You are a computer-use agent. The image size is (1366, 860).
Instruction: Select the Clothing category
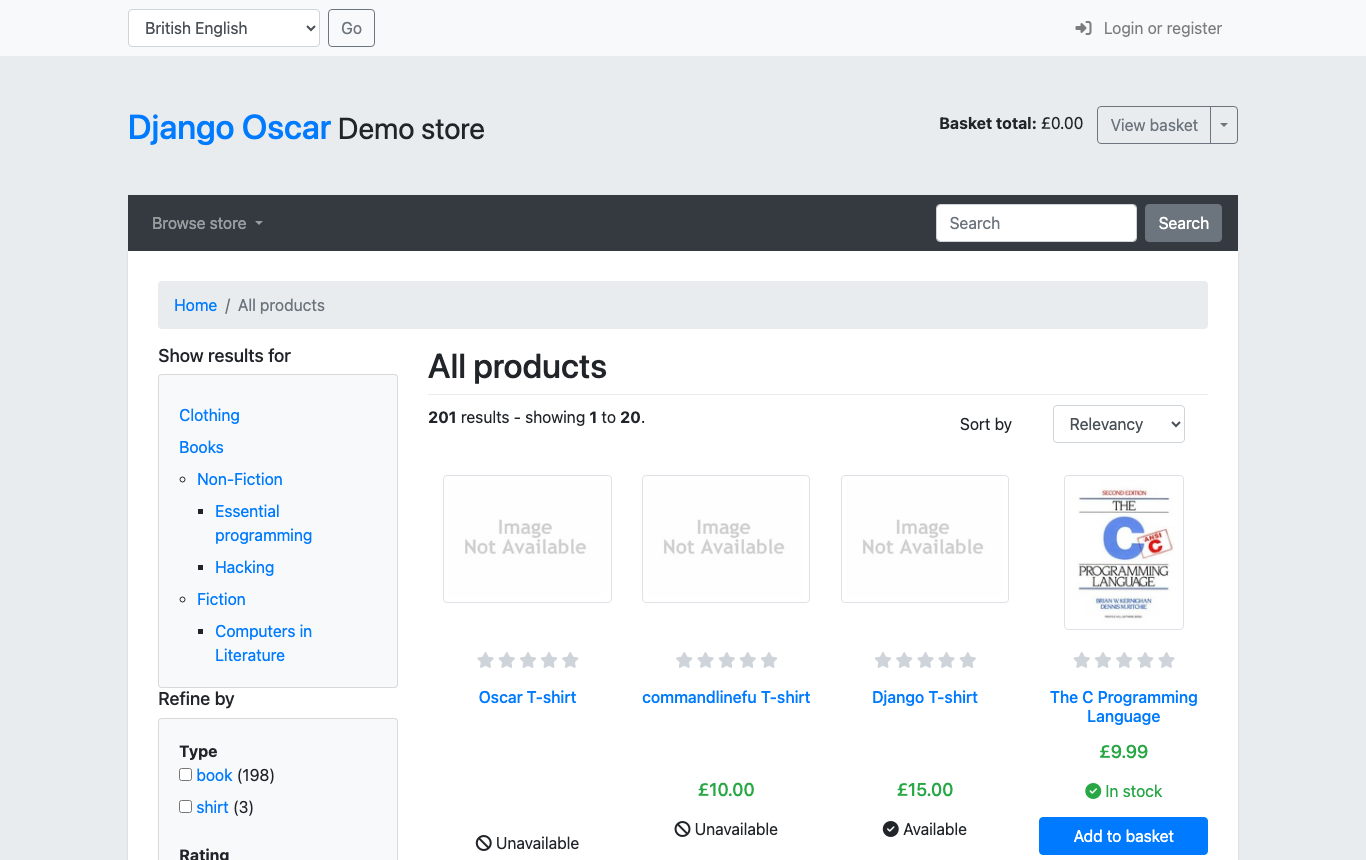coord(209,415)
